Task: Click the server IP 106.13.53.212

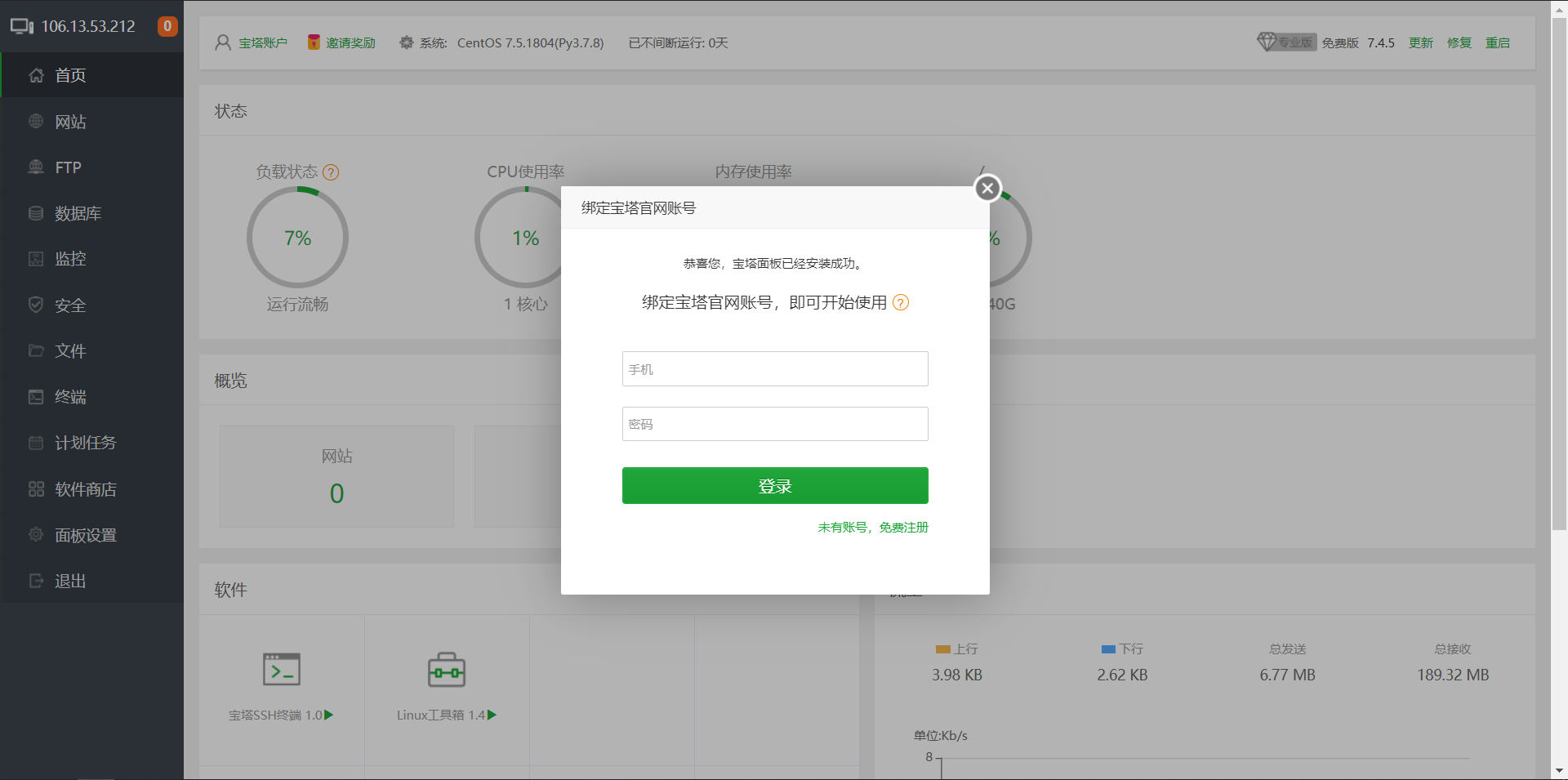Action: tap(88, 26)
